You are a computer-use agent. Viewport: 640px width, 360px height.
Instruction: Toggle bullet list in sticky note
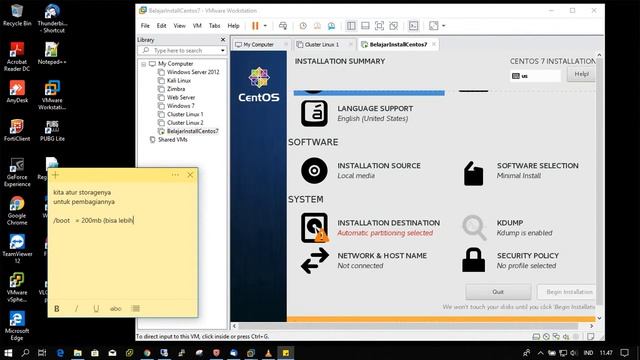(136, 309)
